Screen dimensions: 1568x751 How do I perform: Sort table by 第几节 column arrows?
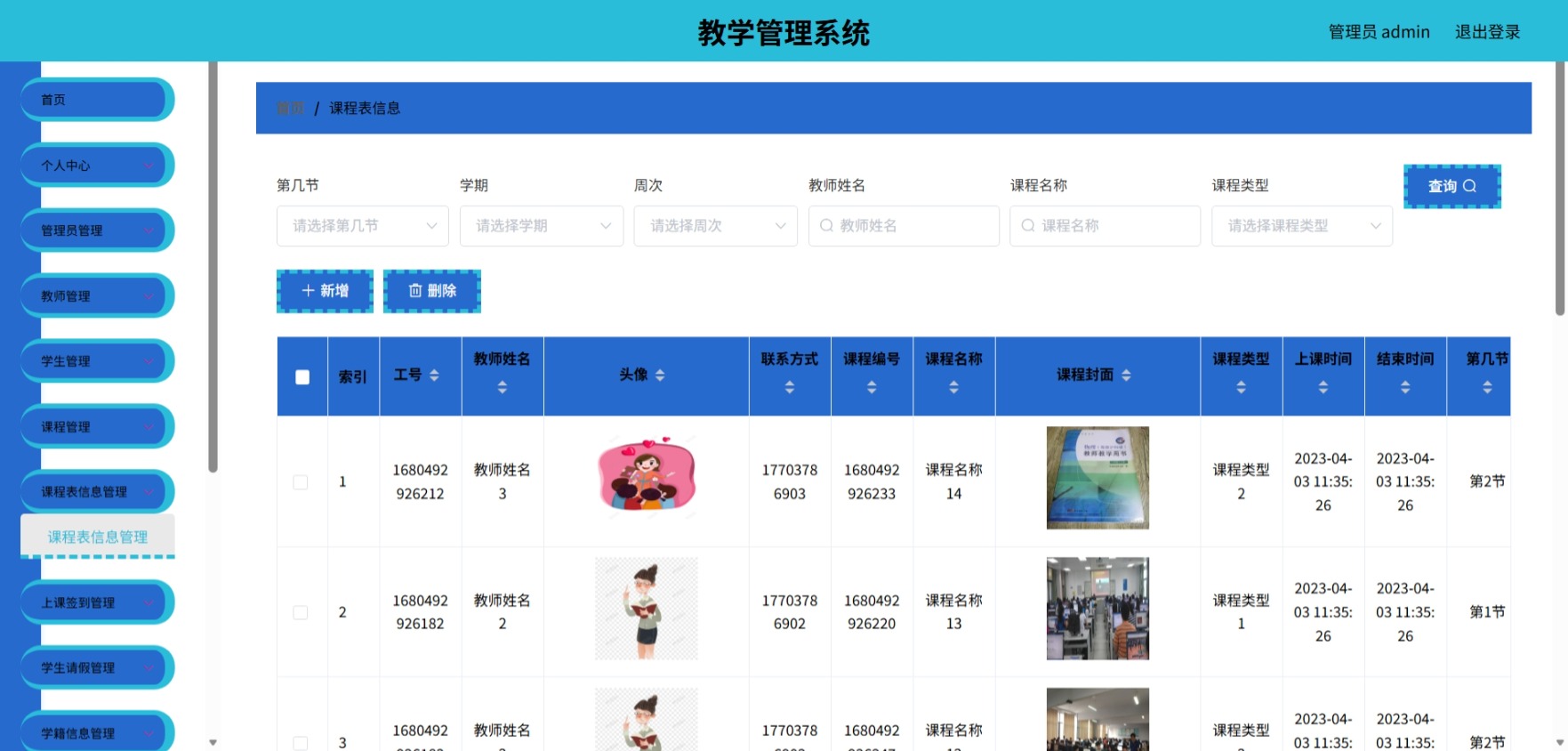click(x=1487, y=387)
